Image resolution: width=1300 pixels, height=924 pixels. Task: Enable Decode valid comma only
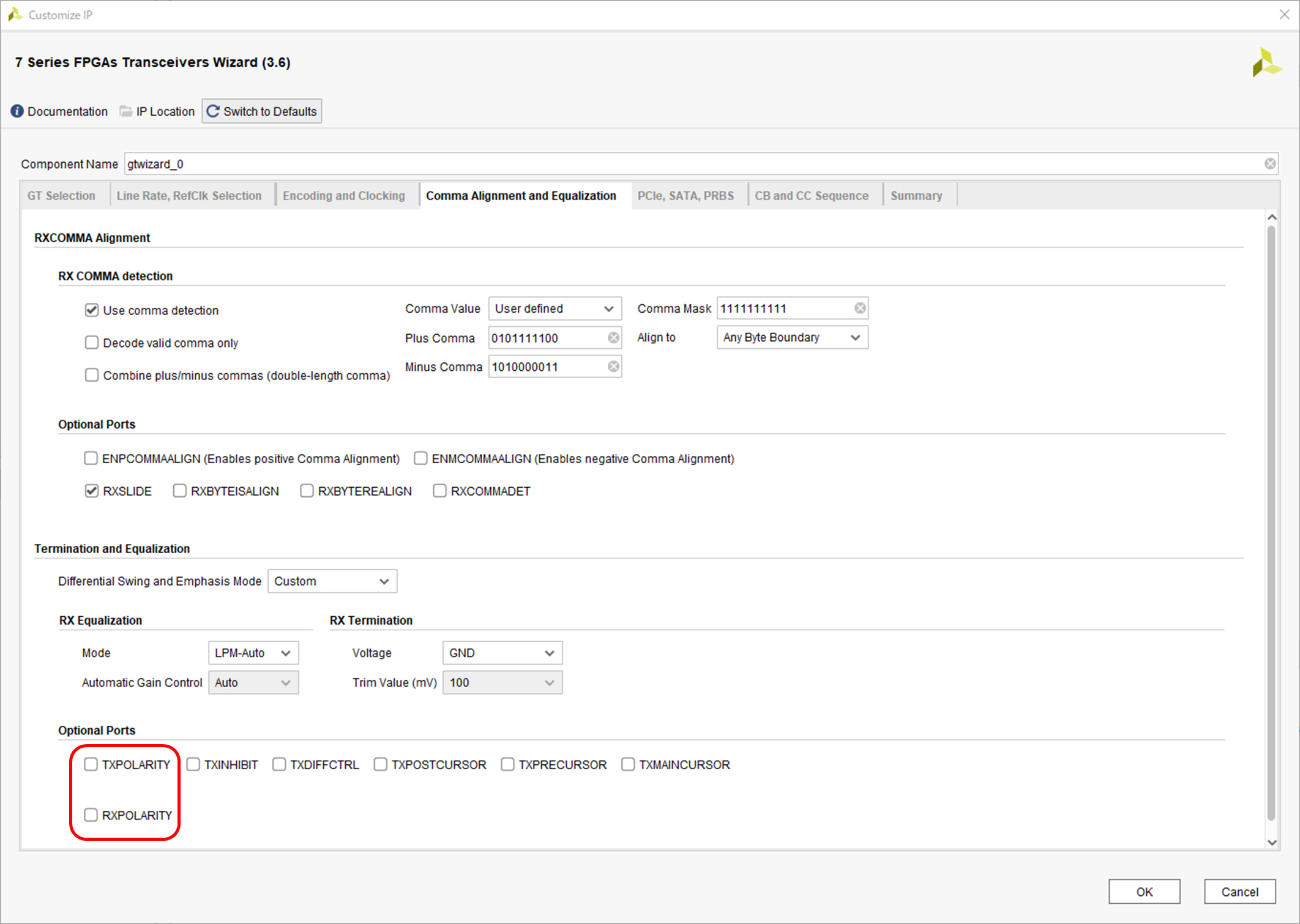point(92,343)
